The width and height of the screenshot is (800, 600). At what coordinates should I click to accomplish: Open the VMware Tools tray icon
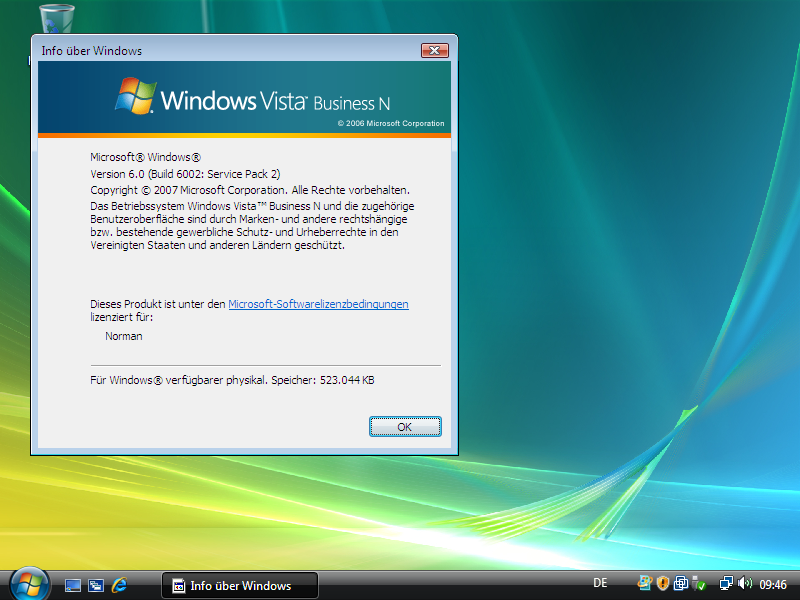tap(681, 583)
